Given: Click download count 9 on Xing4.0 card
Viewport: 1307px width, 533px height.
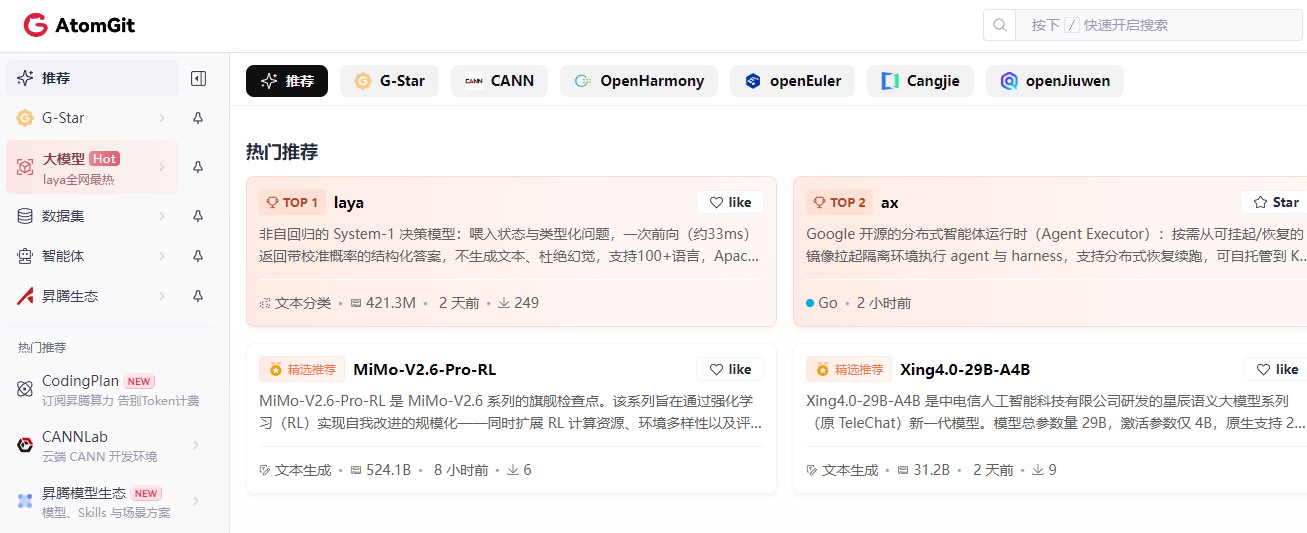Looking at the screenshot, I should tap(1044, 470).
